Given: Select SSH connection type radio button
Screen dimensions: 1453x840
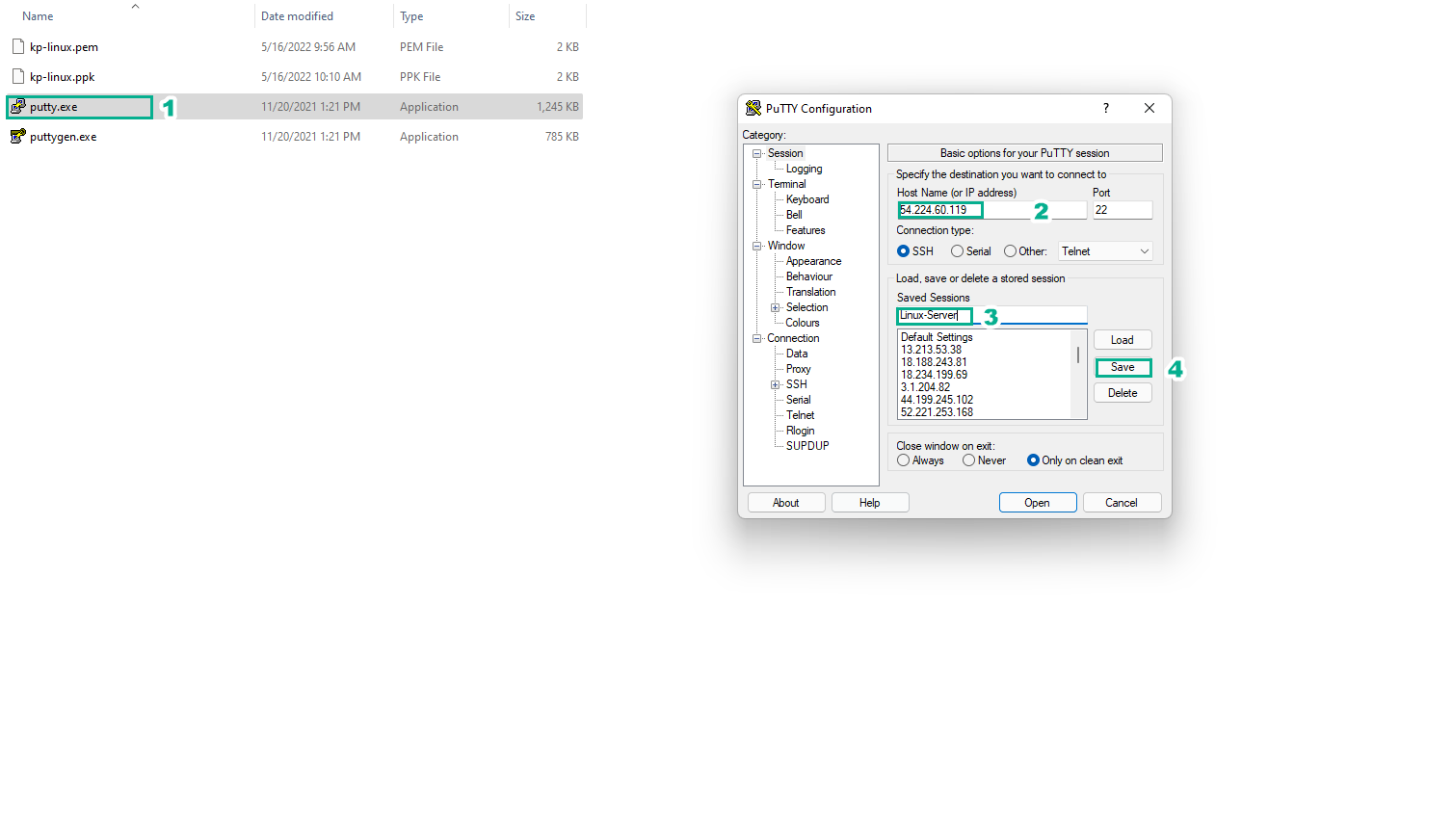Looking at the screenshot, I should coord(903,251).
